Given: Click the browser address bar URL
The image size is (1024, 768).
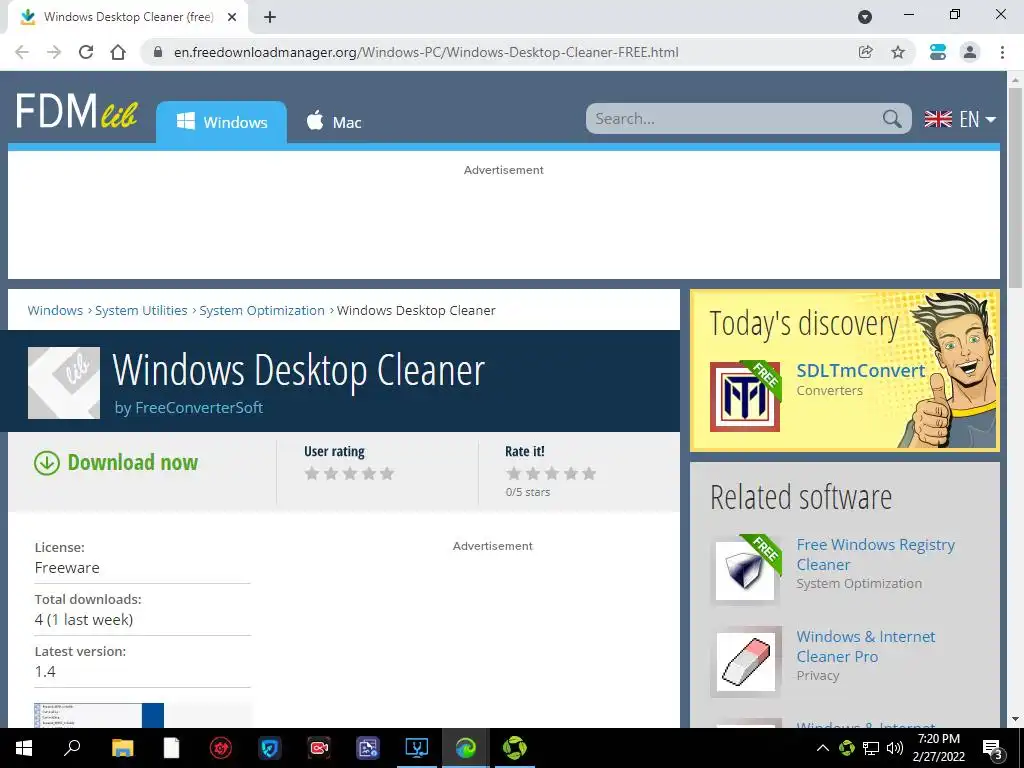Looking at the screenshot, I should (x=426, y=52).
